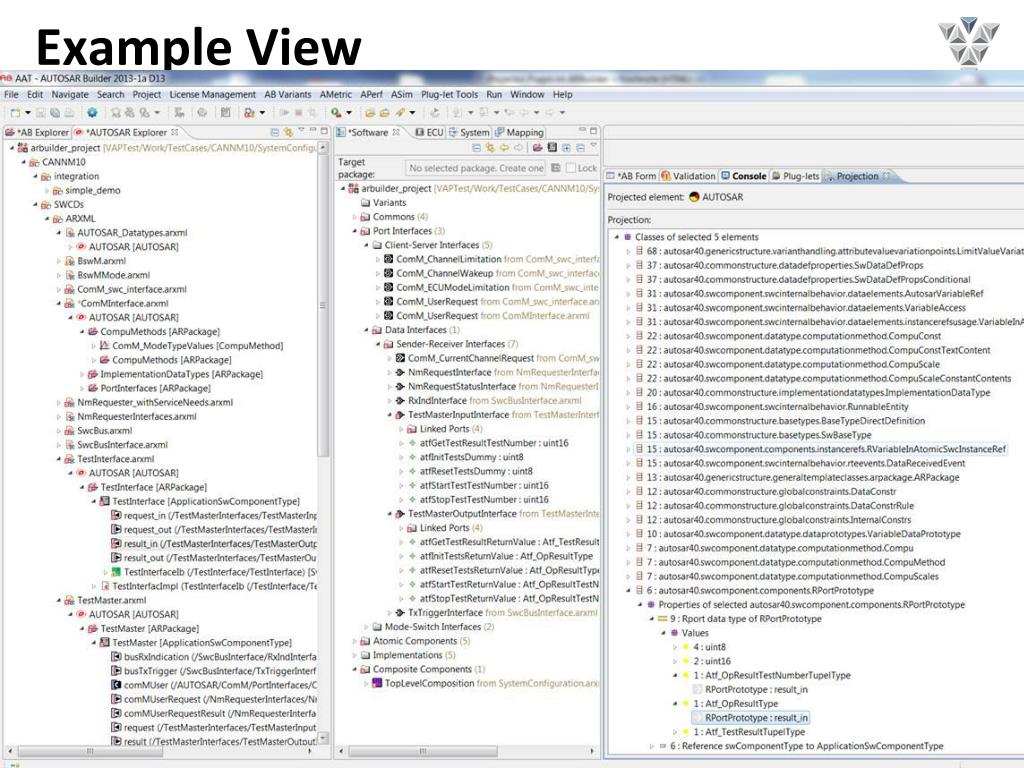
Task: Click the yellow back arrow in Software view
Action: (x=504, y=148)
